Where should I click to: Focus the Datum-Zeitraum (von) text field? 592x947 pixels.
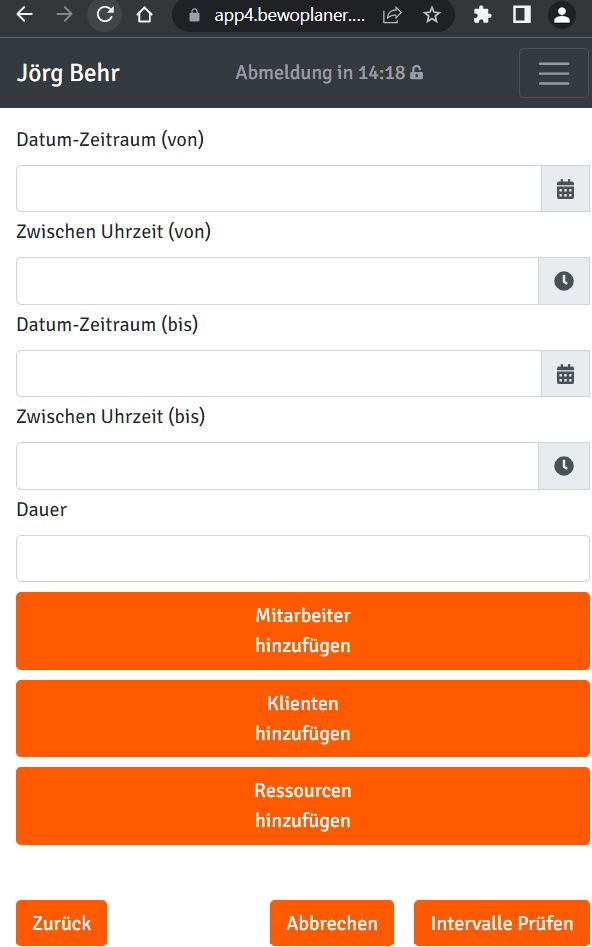click(x=278, y=189)
